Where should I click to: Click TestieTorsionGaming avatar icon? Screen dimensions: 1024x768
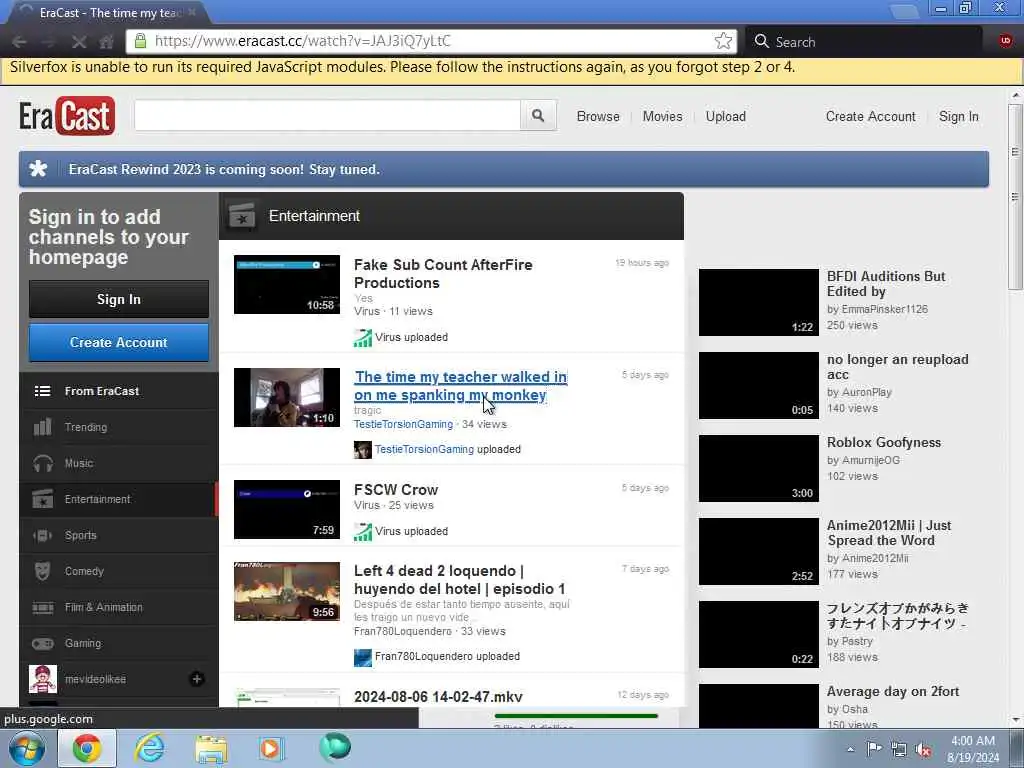tap(362, 449)
